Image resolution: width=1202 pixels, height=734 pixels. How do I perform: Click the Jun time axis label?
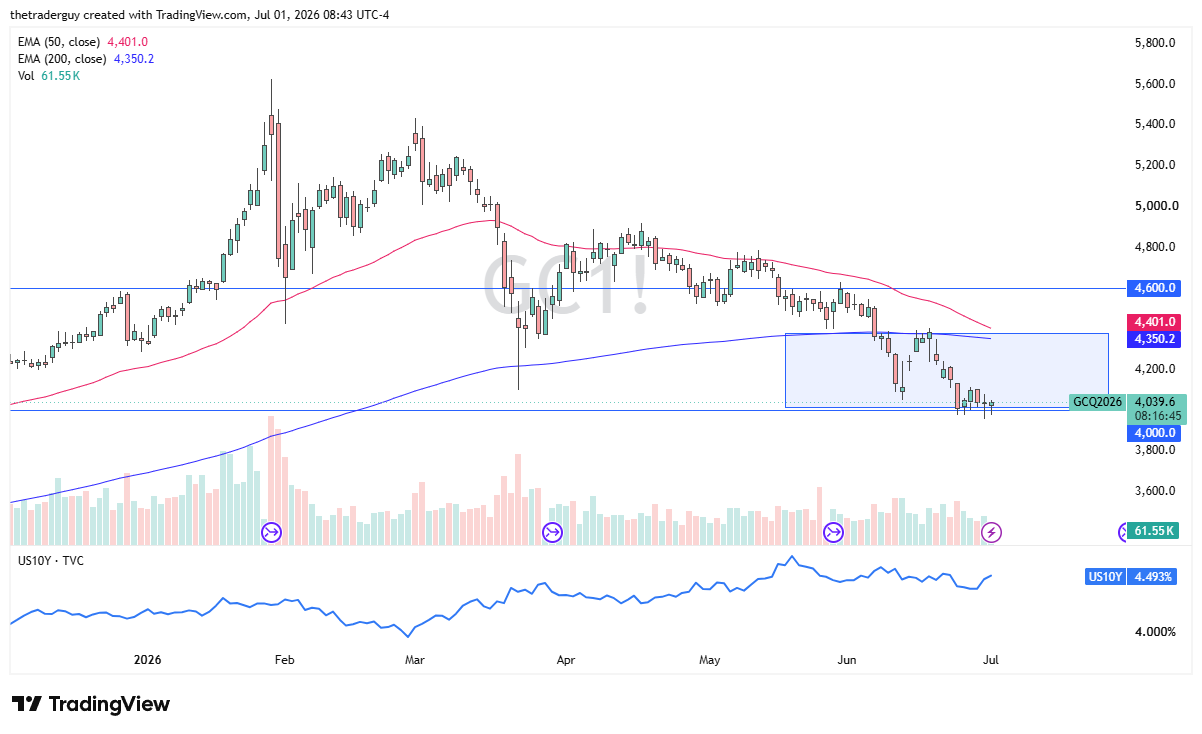(x=847, y=660)
